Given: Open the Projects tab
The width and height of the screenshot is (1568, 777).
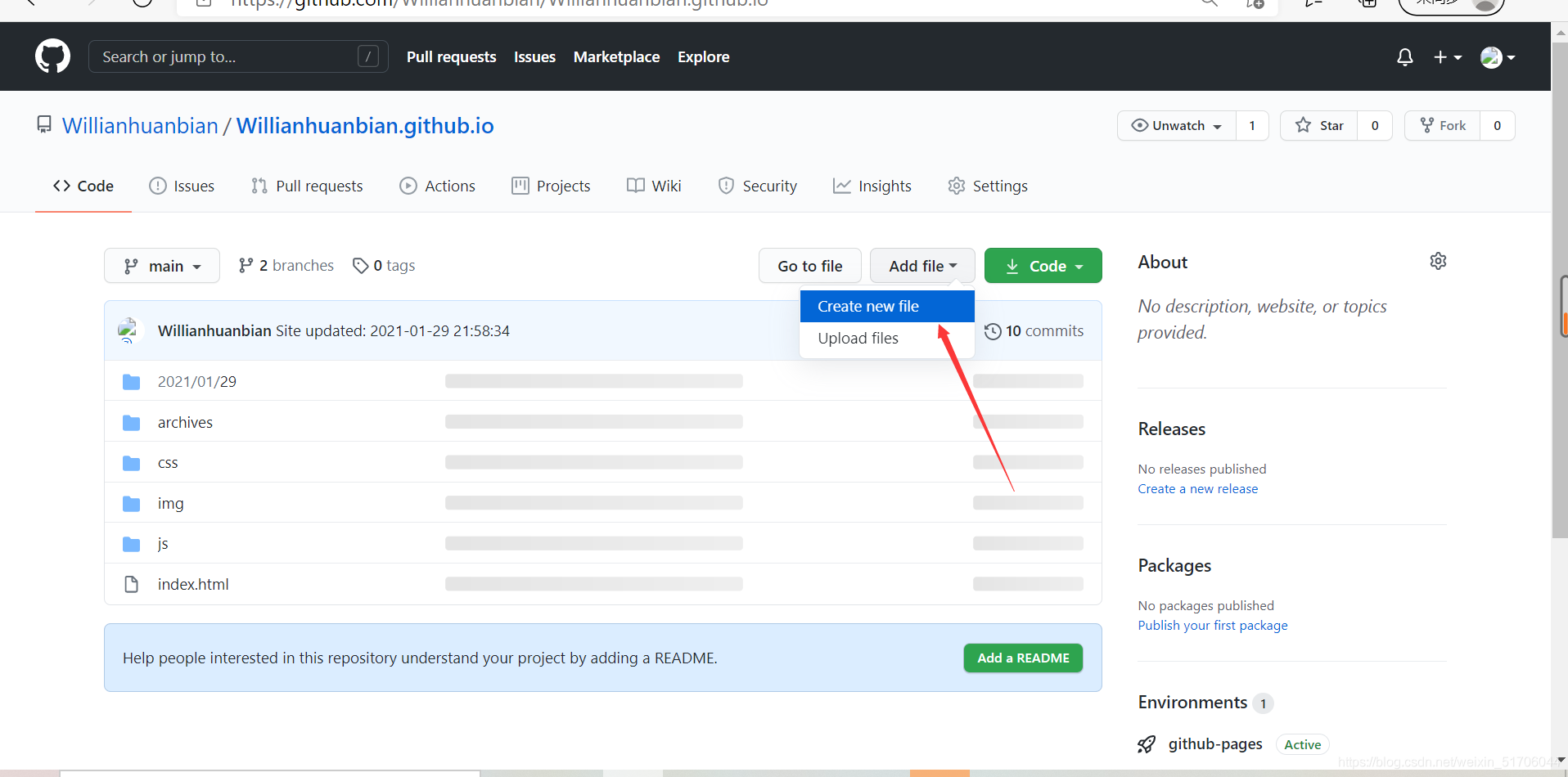Looking at the screenshot, I should pos(551,186).
